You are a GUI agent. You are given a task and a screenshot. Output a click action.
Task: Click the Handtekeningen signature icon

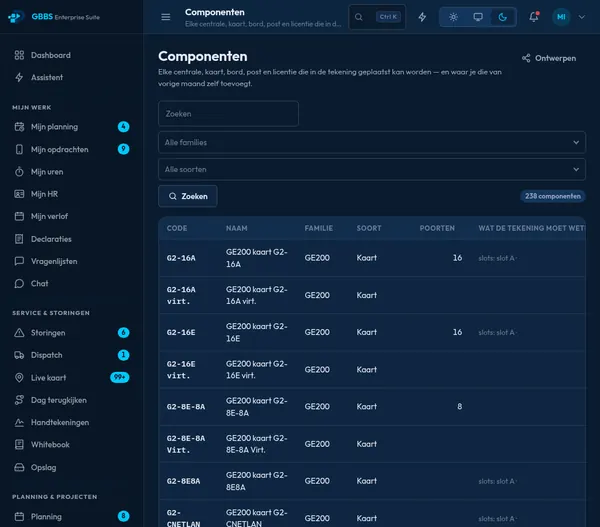tap(19, 423)
